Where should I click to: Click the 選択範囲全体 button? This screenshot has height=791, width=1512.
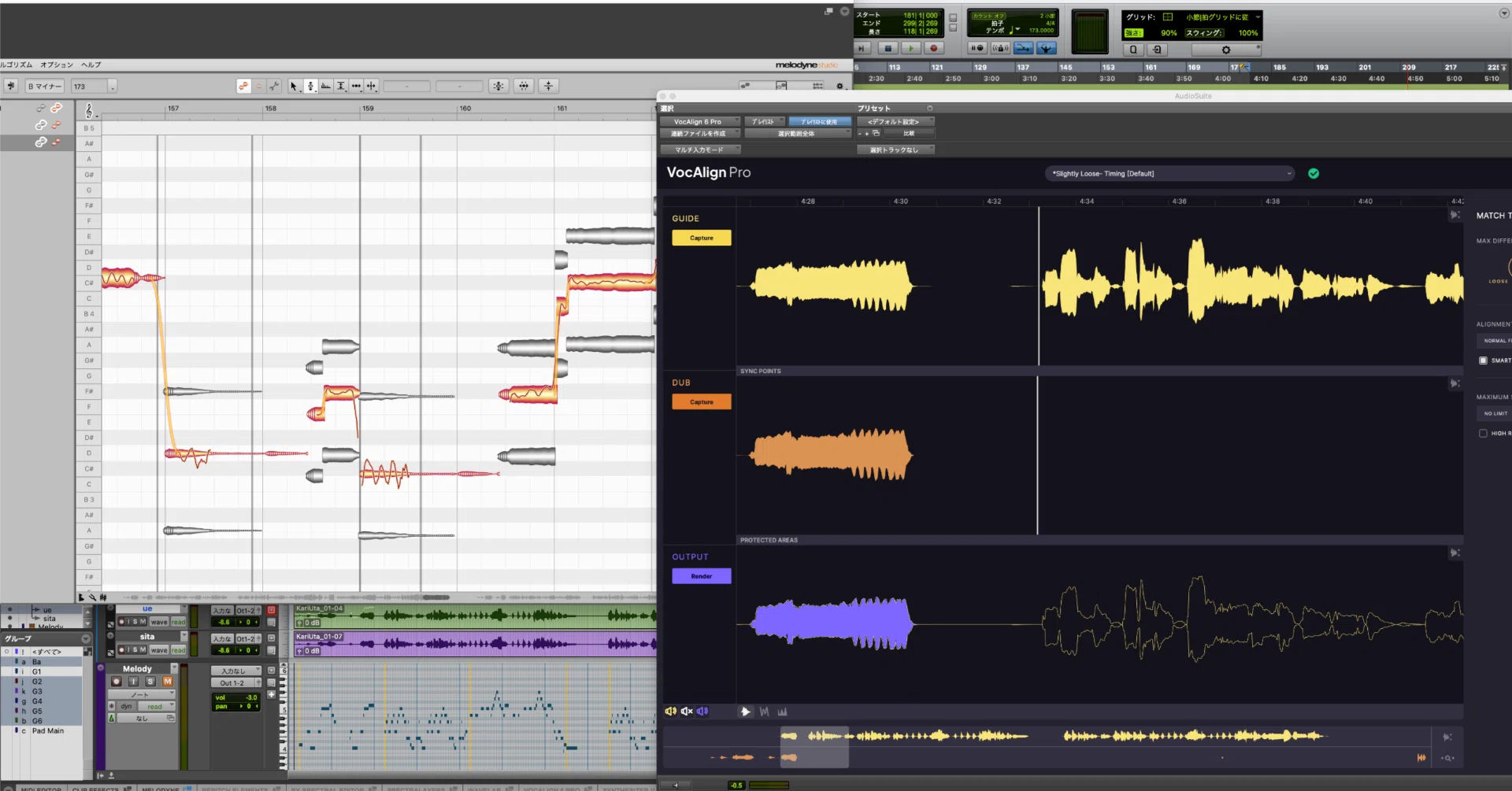click(x=797, y=134)
